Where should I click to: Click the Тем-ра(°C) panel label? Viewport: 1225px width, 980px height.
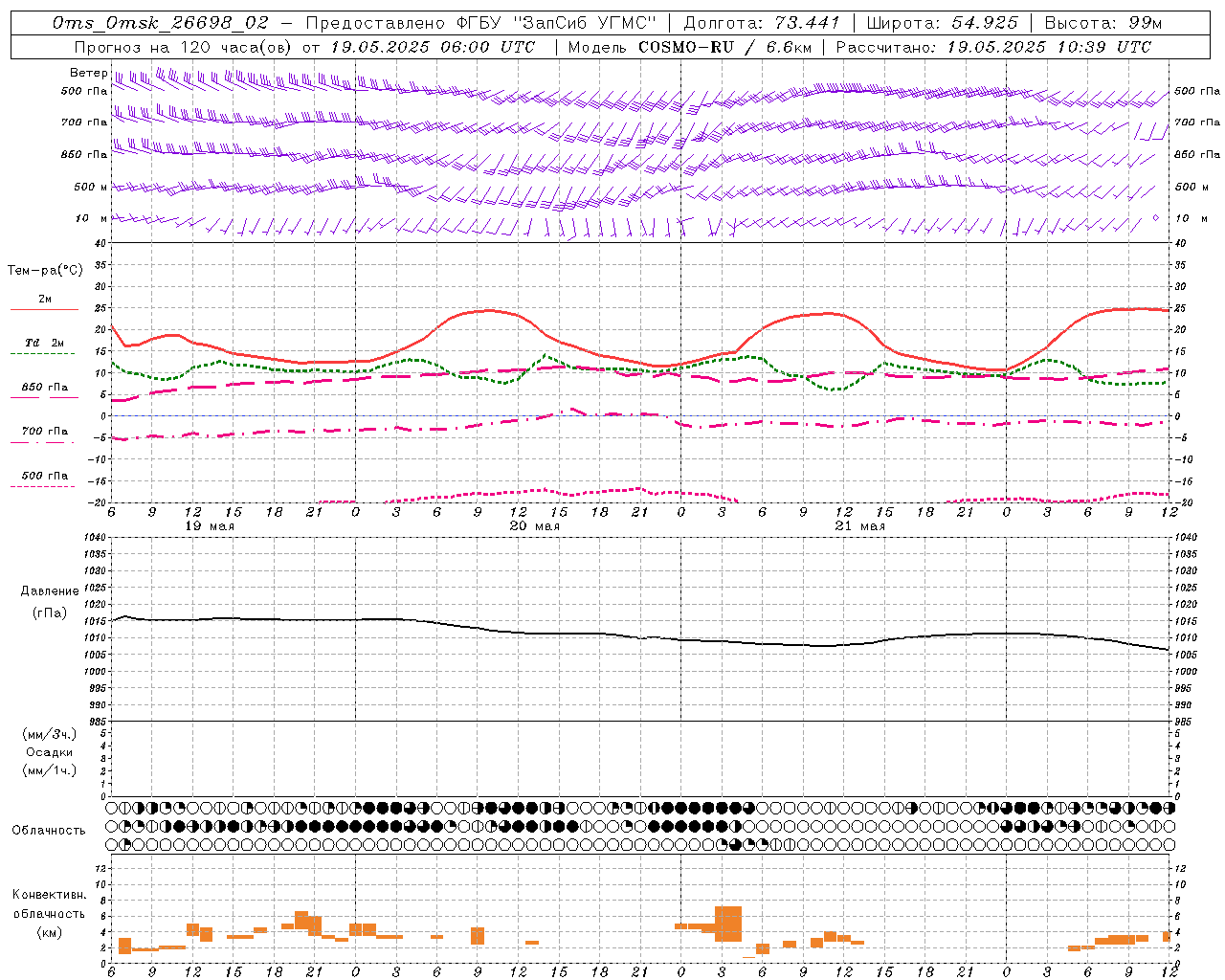pyautogui.click(x=44, y=270)
